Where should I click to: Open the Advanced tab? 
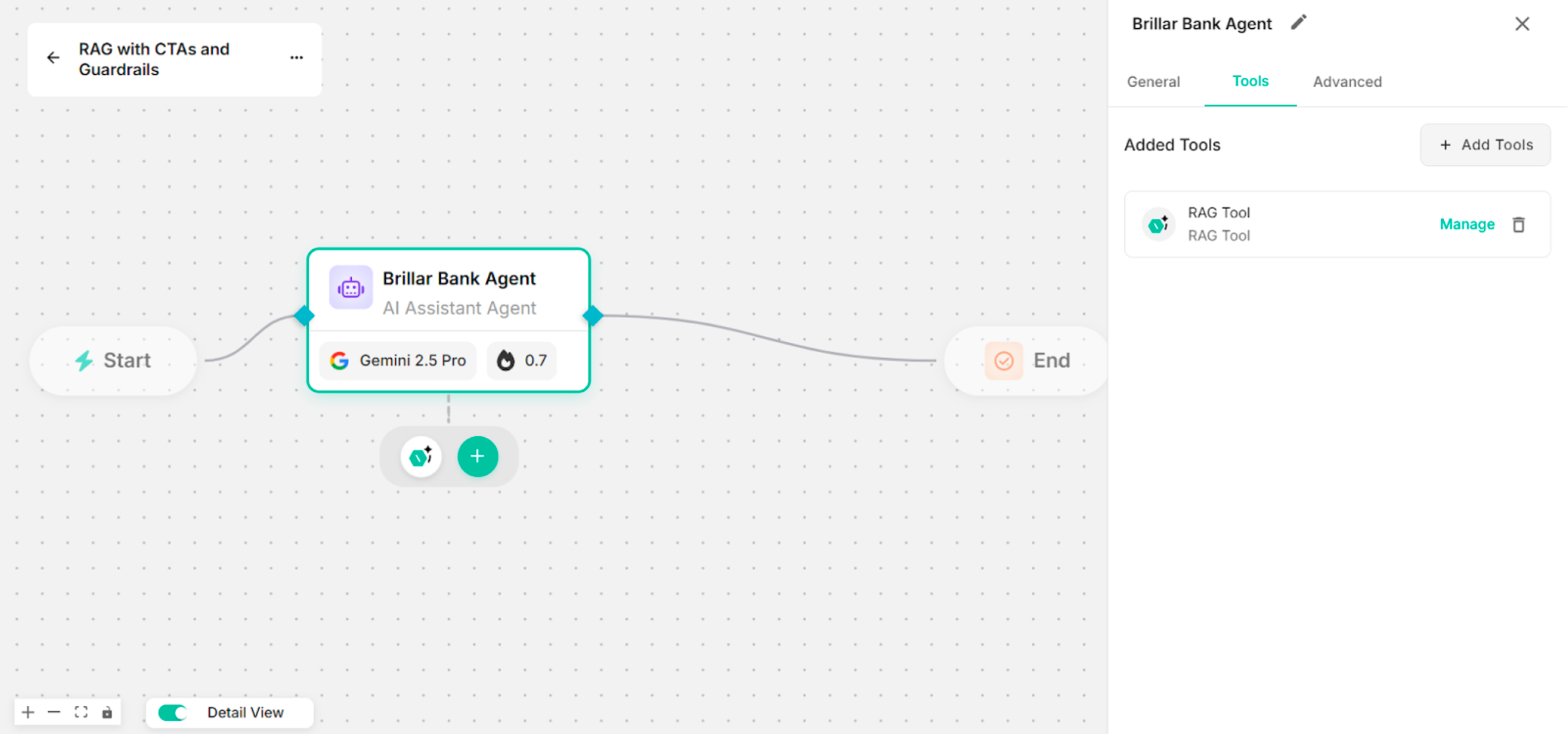pyautogui.click(x=1347, y=82)
